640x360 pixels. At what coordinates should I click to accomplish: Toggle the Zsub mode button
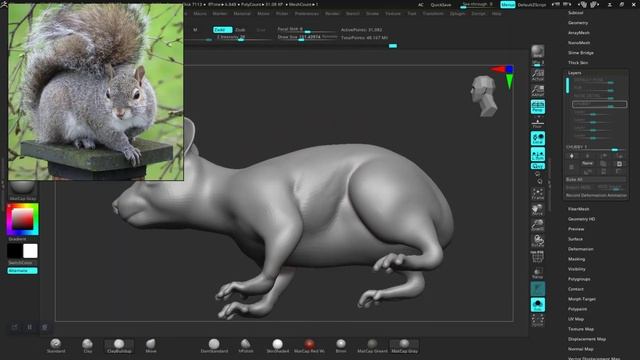click(x=240, y=30)
